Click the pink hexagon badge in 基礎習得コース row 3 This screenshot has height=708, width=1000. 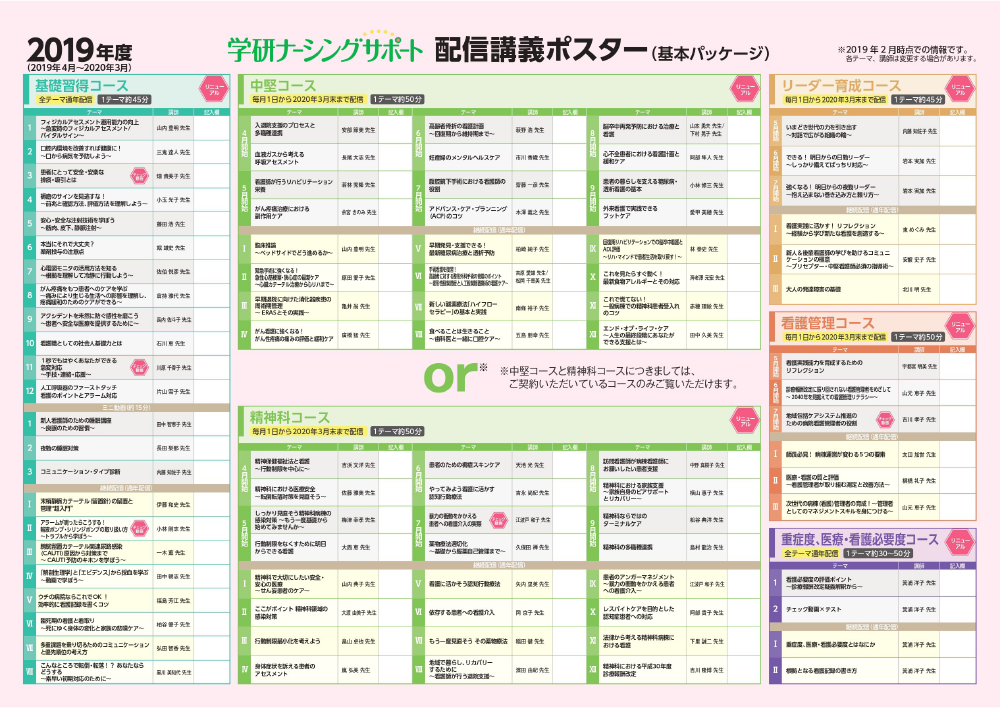click(138, 175)
